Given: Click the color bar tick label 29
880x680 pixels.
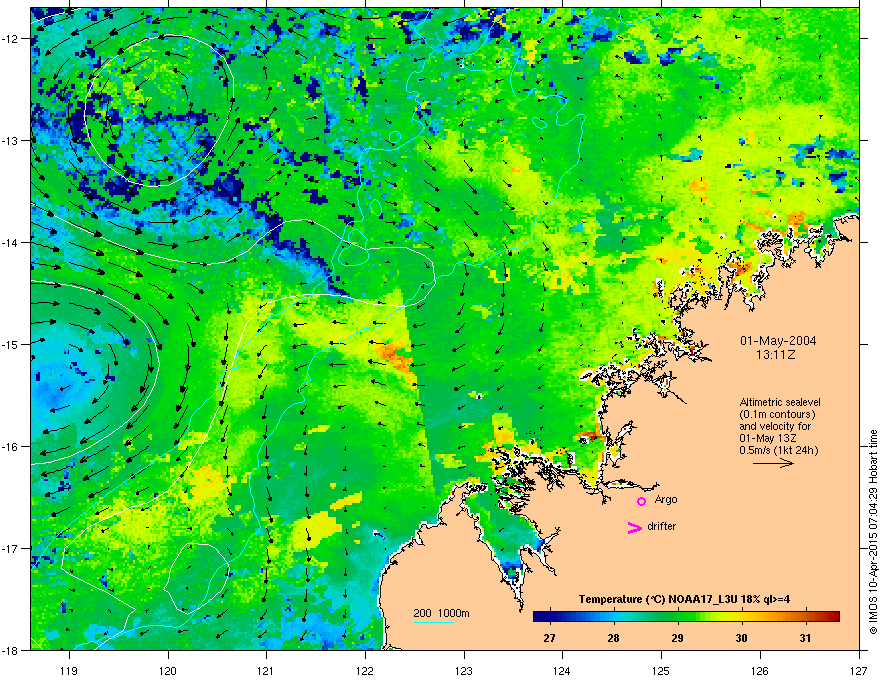Looking at the screenshot, I should point(677,638).
